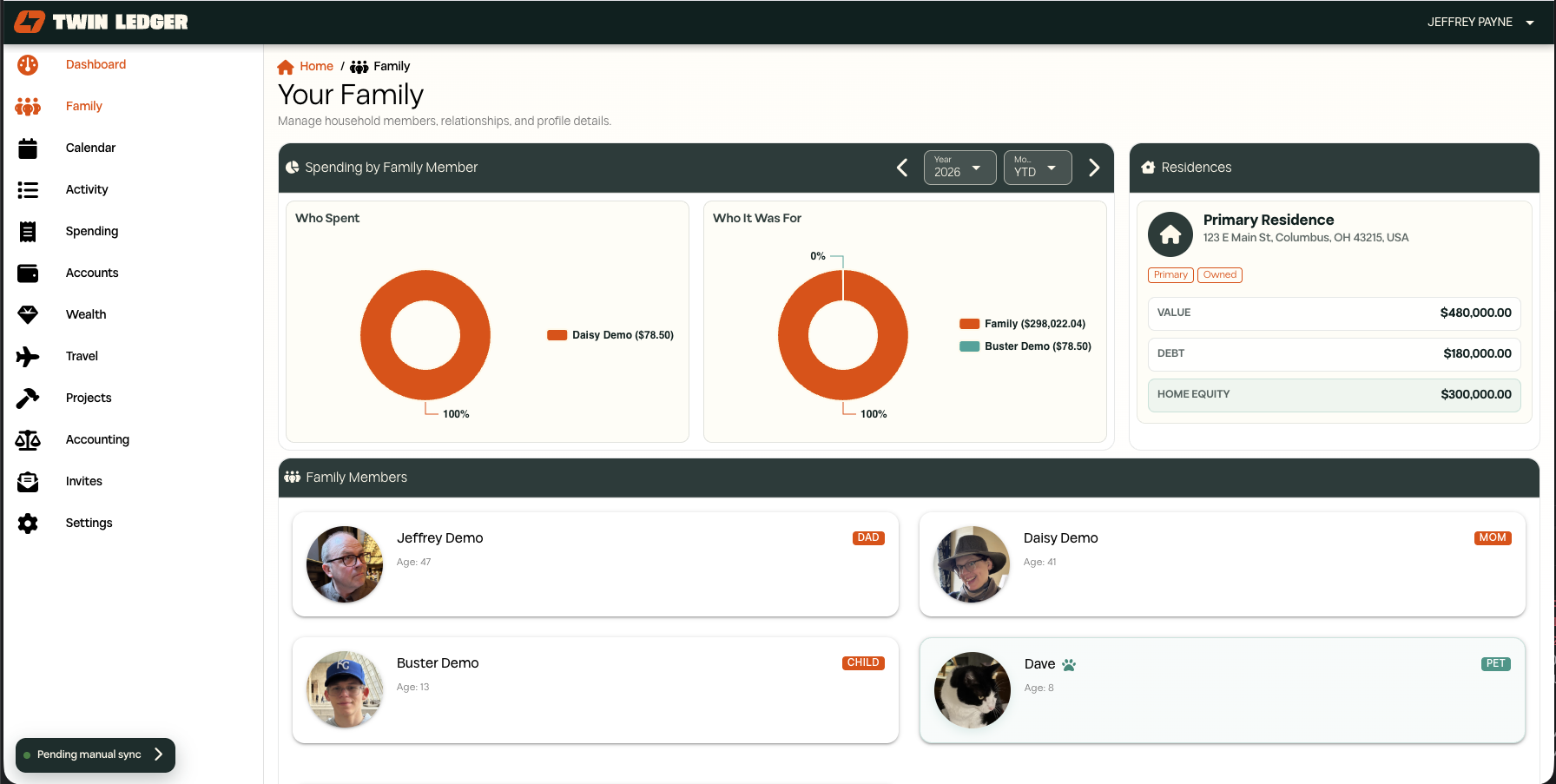
Task: Click the Wealth diamond icon in sidebar
Action: coord(28,314)
